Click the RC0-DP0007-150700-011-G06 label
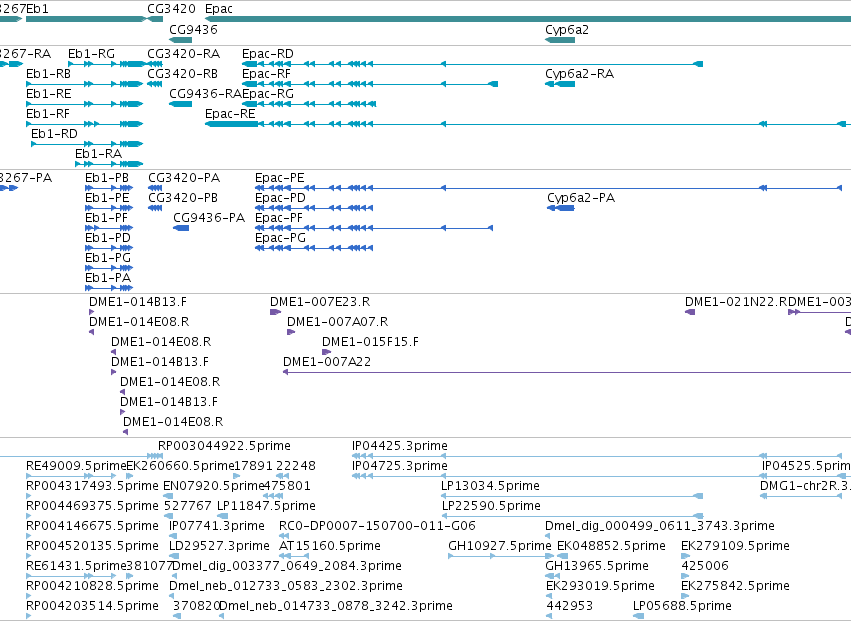This screenshot has width=851, height=621. [377, 526]
